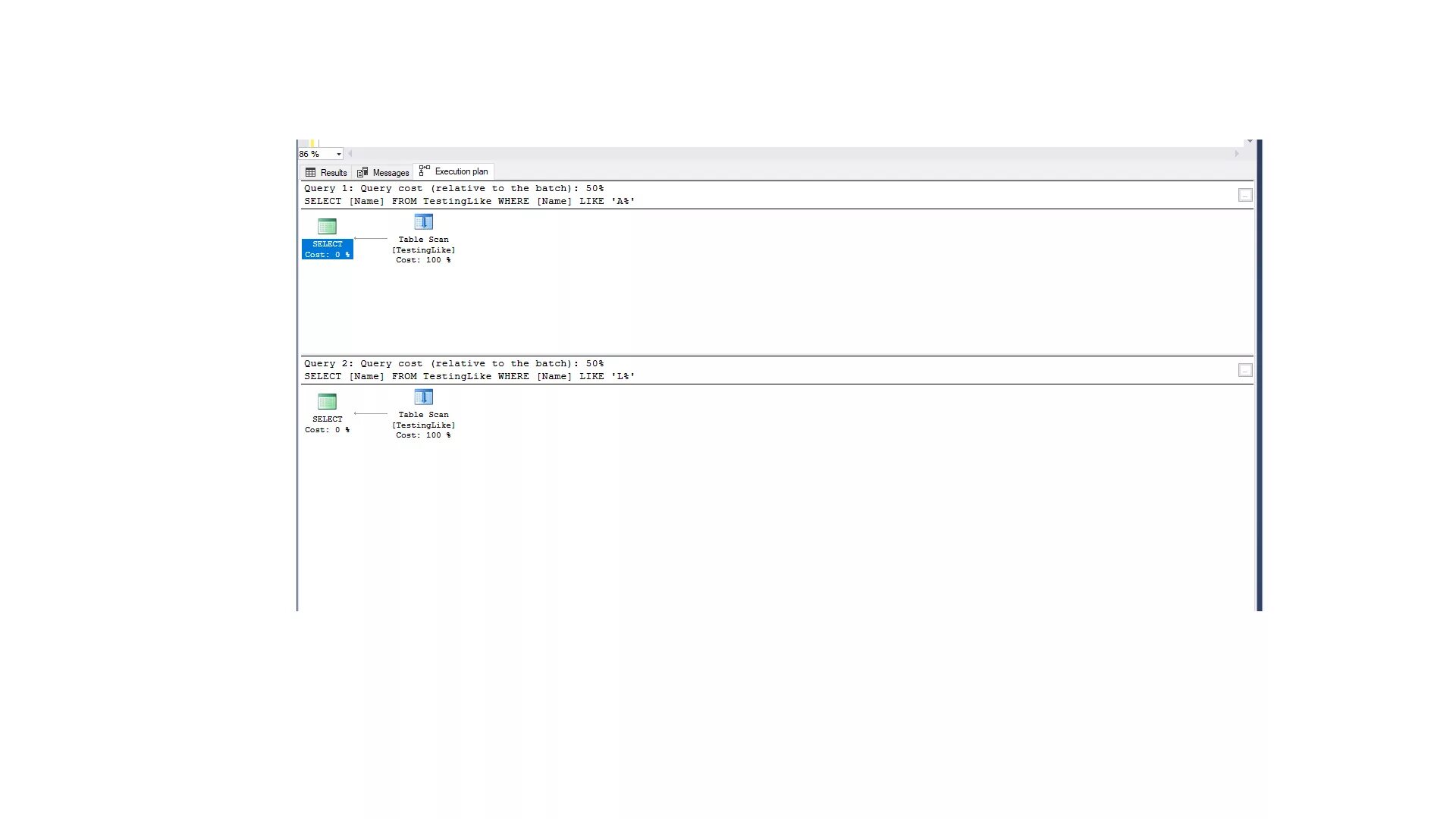Click the Query 2 Table Scan cost label
The height and width of the screenshot is (819, 1456).
(423, 435)
